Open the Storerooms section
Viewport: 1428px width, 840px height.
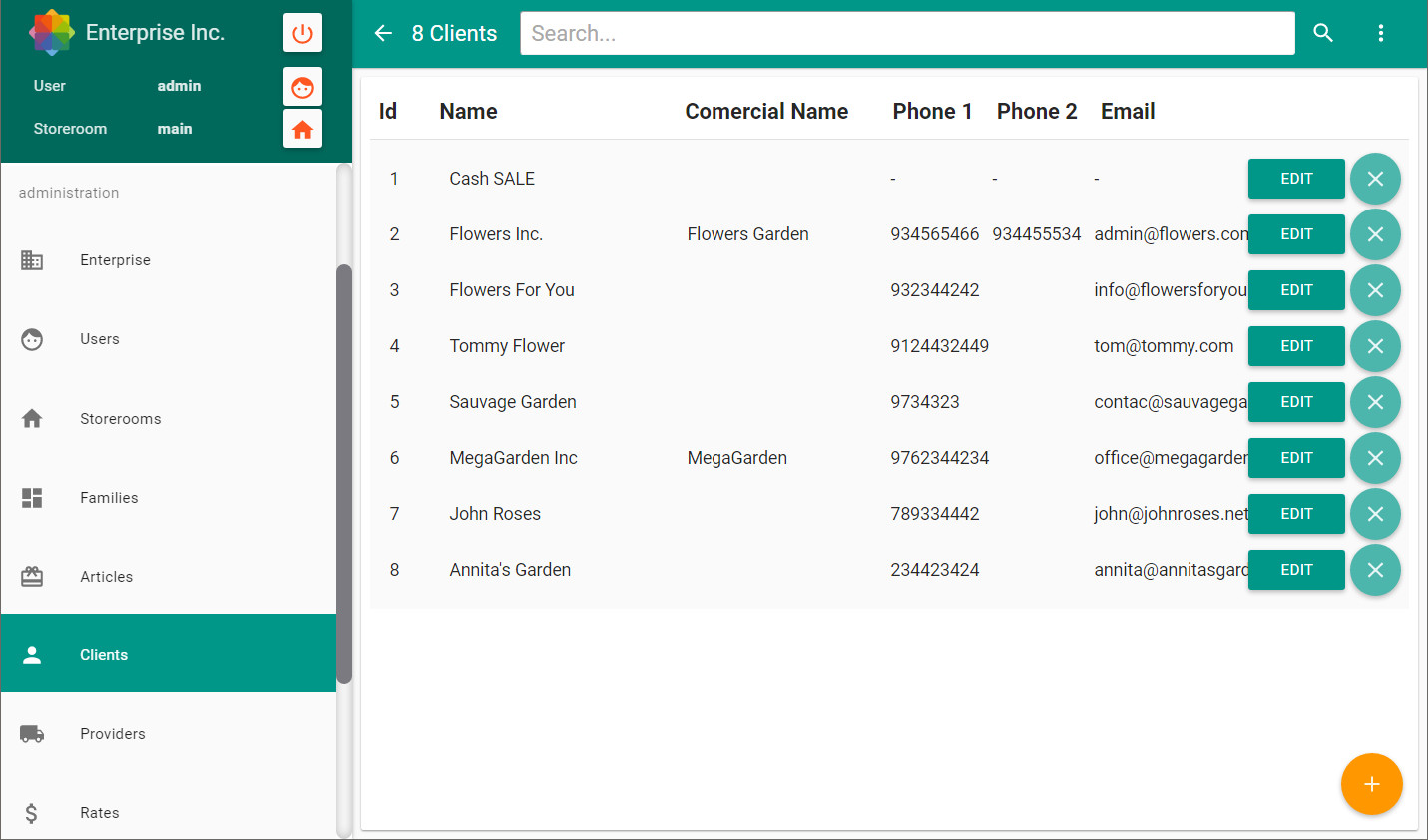(120, 419)
